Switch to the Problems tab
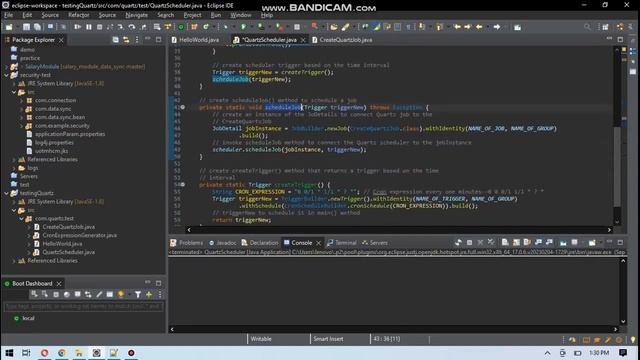This screenshot has height=360, width=640. tap(187, 242)
